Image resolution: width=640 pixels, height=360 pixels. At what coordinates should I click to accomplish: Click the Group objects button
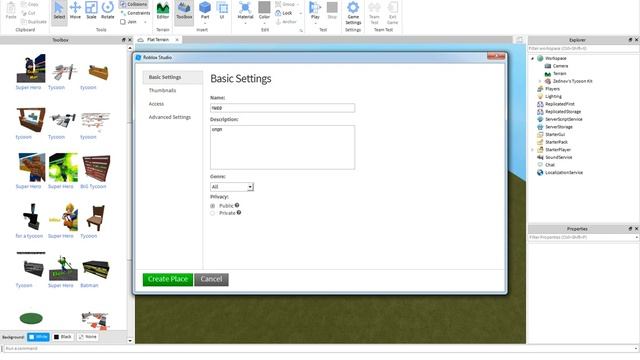tap(285, 4)
